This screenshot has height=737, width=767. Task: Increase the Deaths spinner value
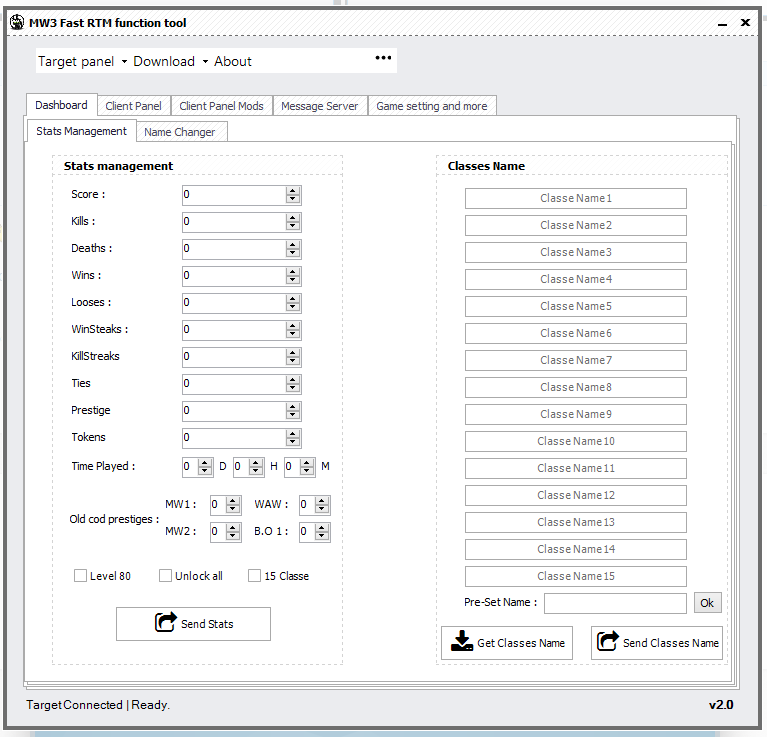(293, 245)
